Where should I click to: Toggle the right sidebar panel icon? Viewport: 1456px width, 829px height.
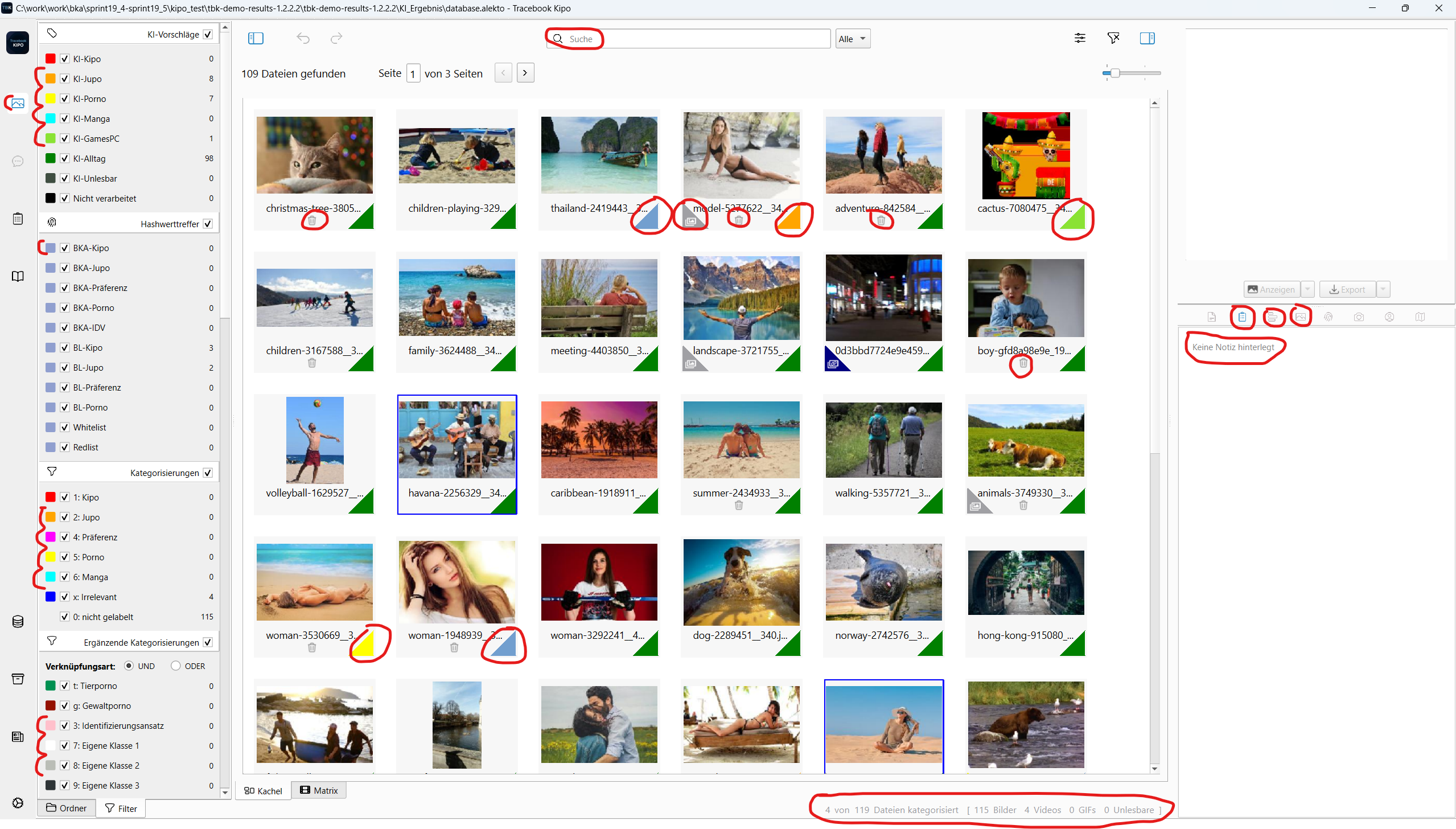[1147, 38]
